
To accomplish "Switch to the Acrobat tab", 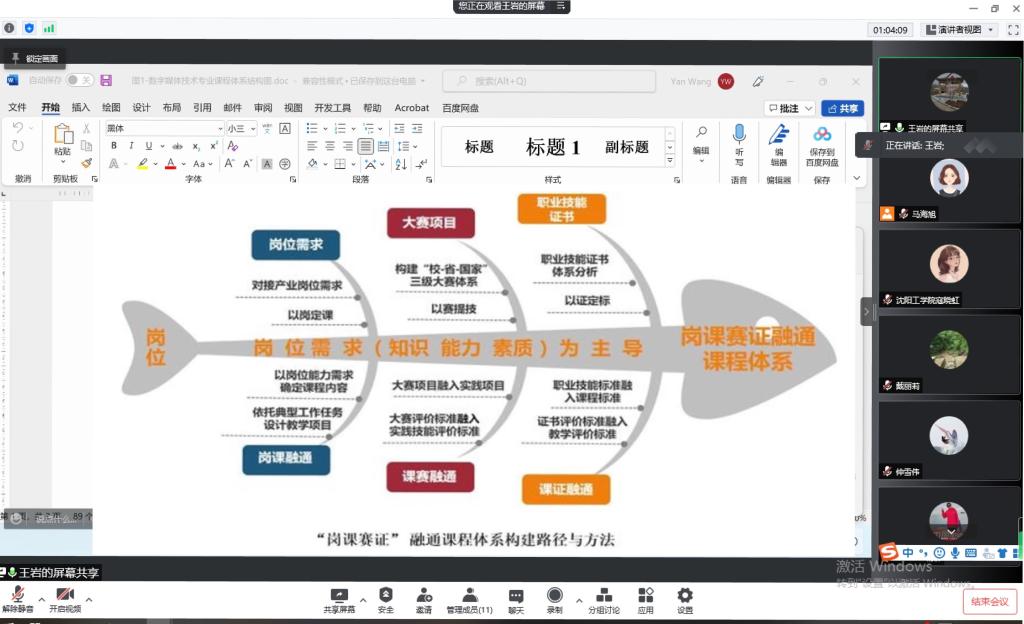I will tap(411, 108).
